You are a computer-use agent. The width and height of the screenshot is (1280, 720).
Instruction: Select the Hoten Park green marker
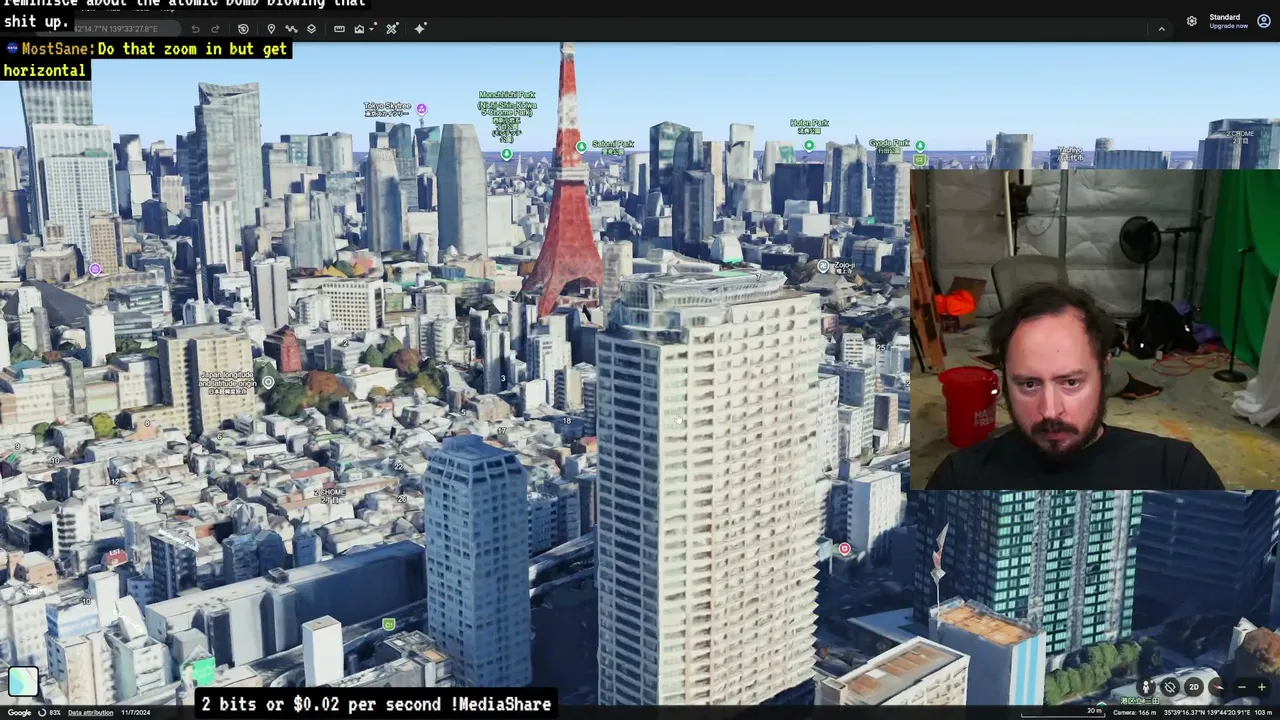tap(809, 145)
